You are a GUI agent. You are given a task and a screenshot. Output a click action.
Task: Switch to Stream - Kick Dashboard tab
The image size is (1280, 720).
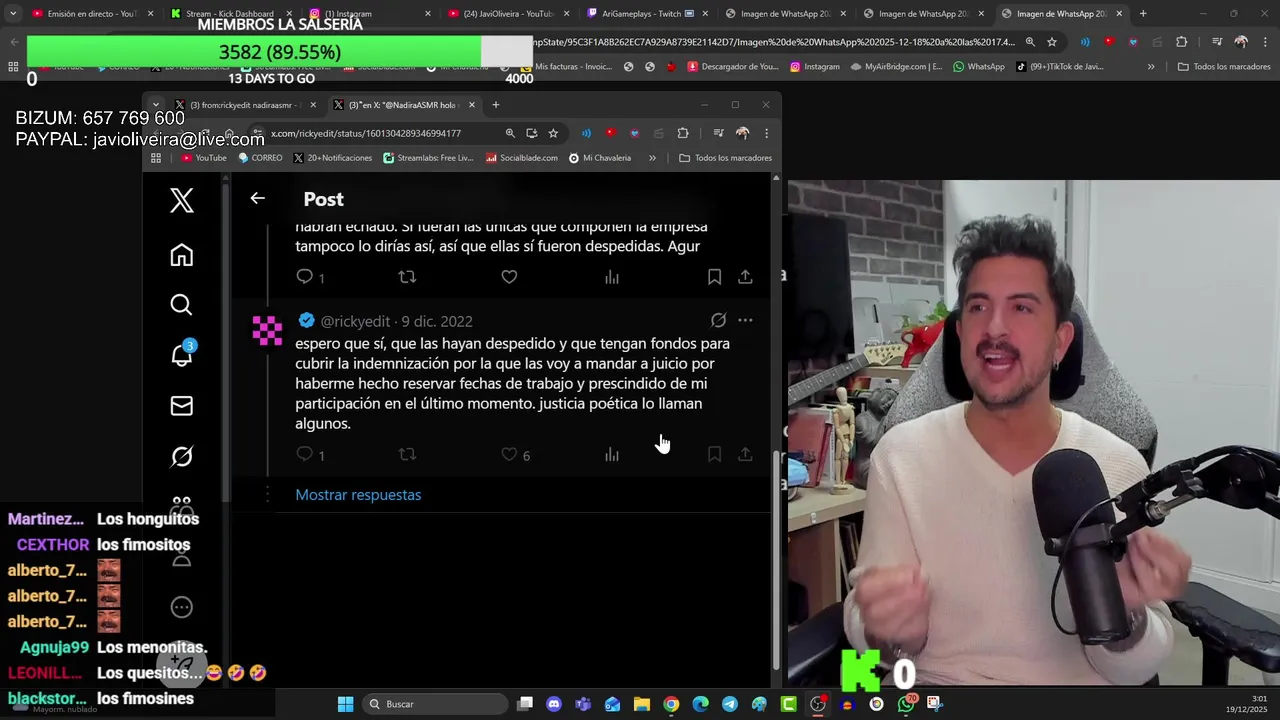pyautogui.click(x=230, y=14)
